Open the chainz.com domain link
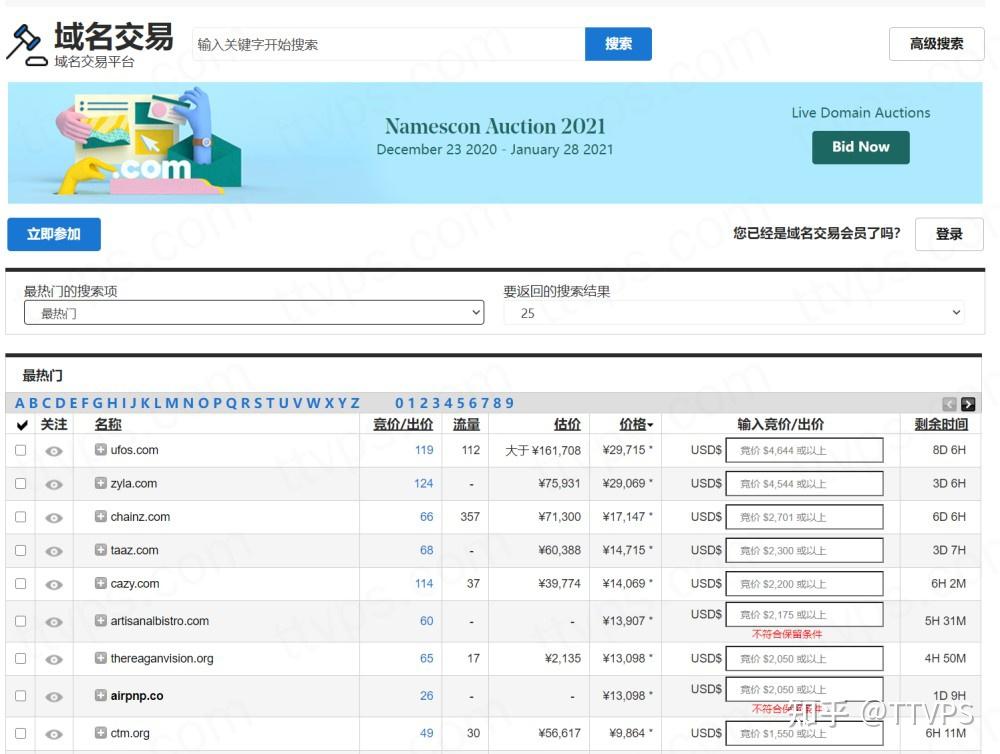 click(140, 517)
